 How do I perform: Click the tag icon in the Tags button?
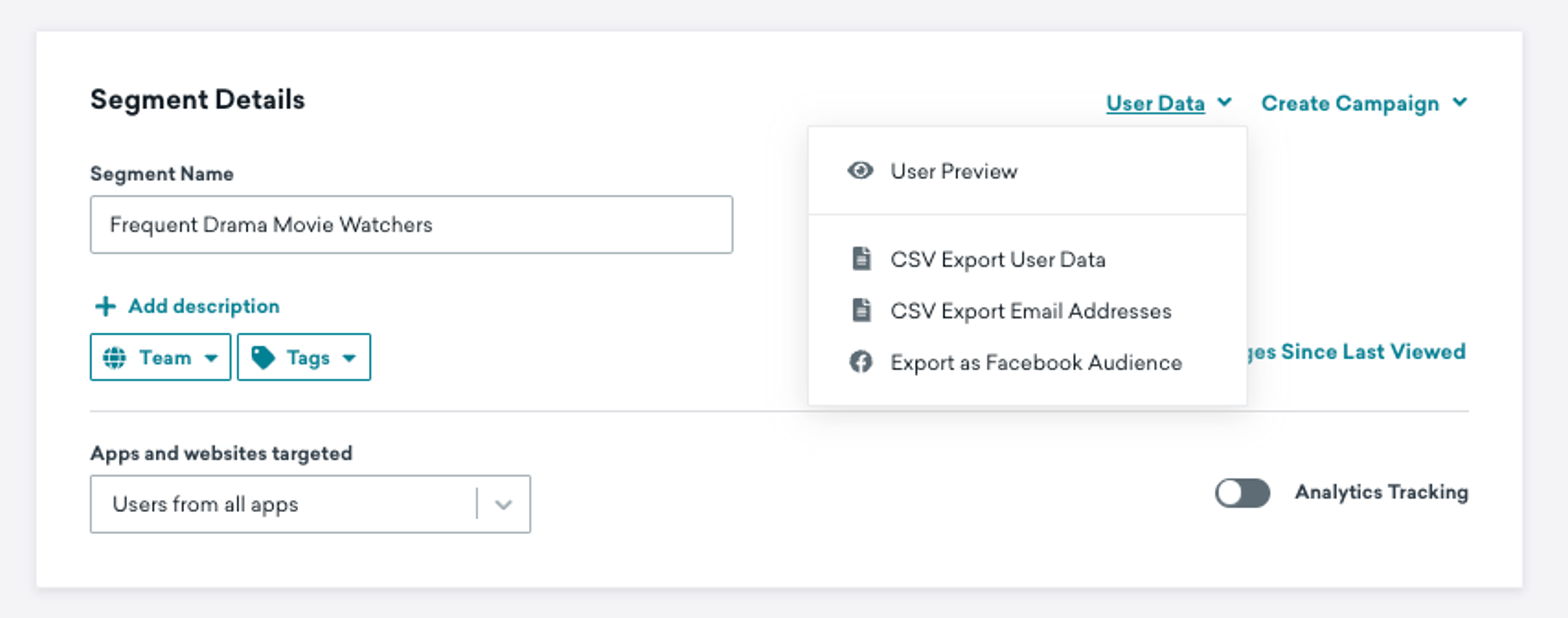coord(263,357)
